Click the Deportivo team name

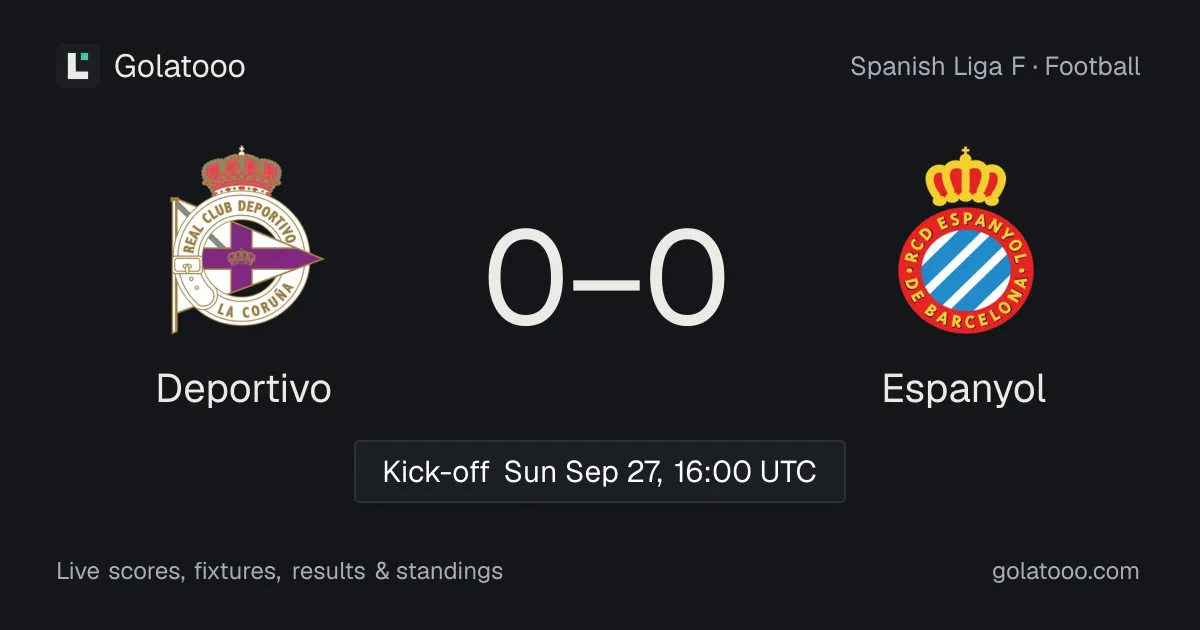coord(244,389)
